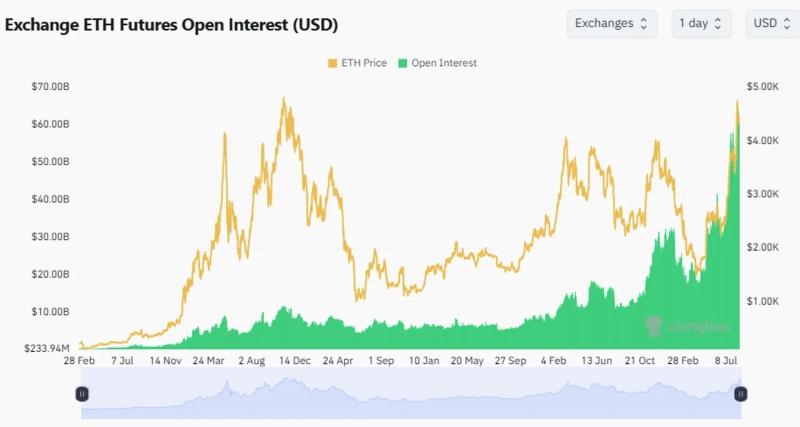The image size is (800, 427).
Task: Click the $70.00B label on left axis
Action: click(x=50, y=87)
